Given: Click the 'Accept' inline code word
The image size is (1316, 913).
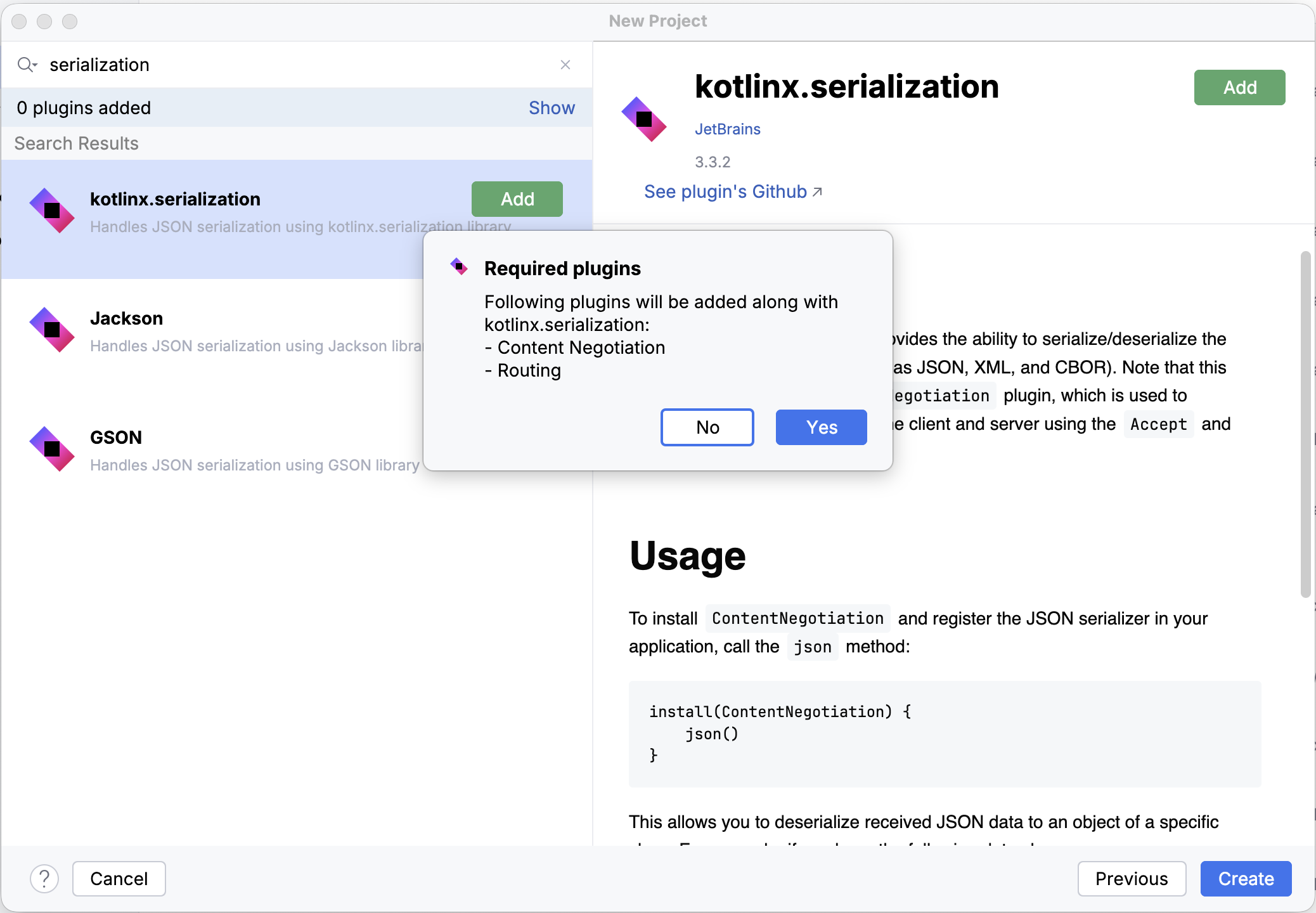Looking at the screenshot, I should pos(1159,424).
